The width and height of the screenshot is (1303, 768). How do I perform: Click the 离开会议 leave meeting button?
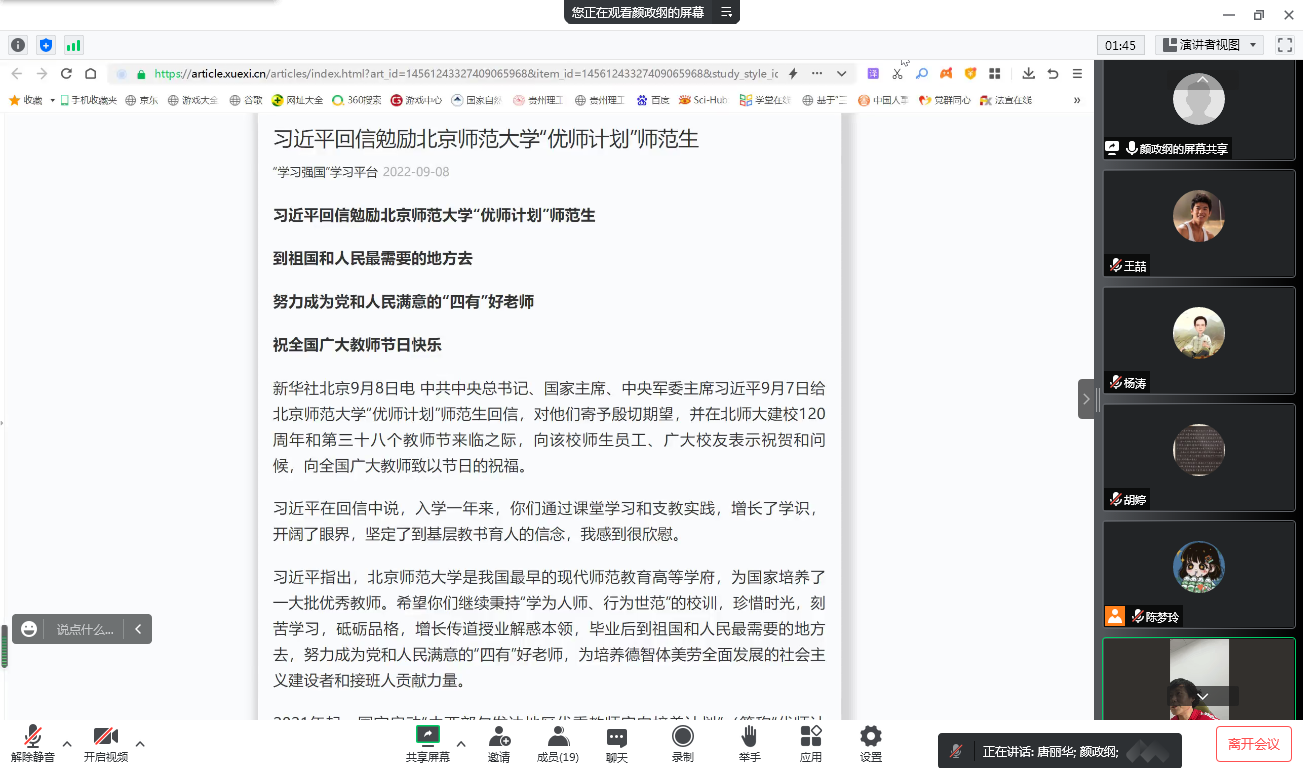click(1253, 744)
